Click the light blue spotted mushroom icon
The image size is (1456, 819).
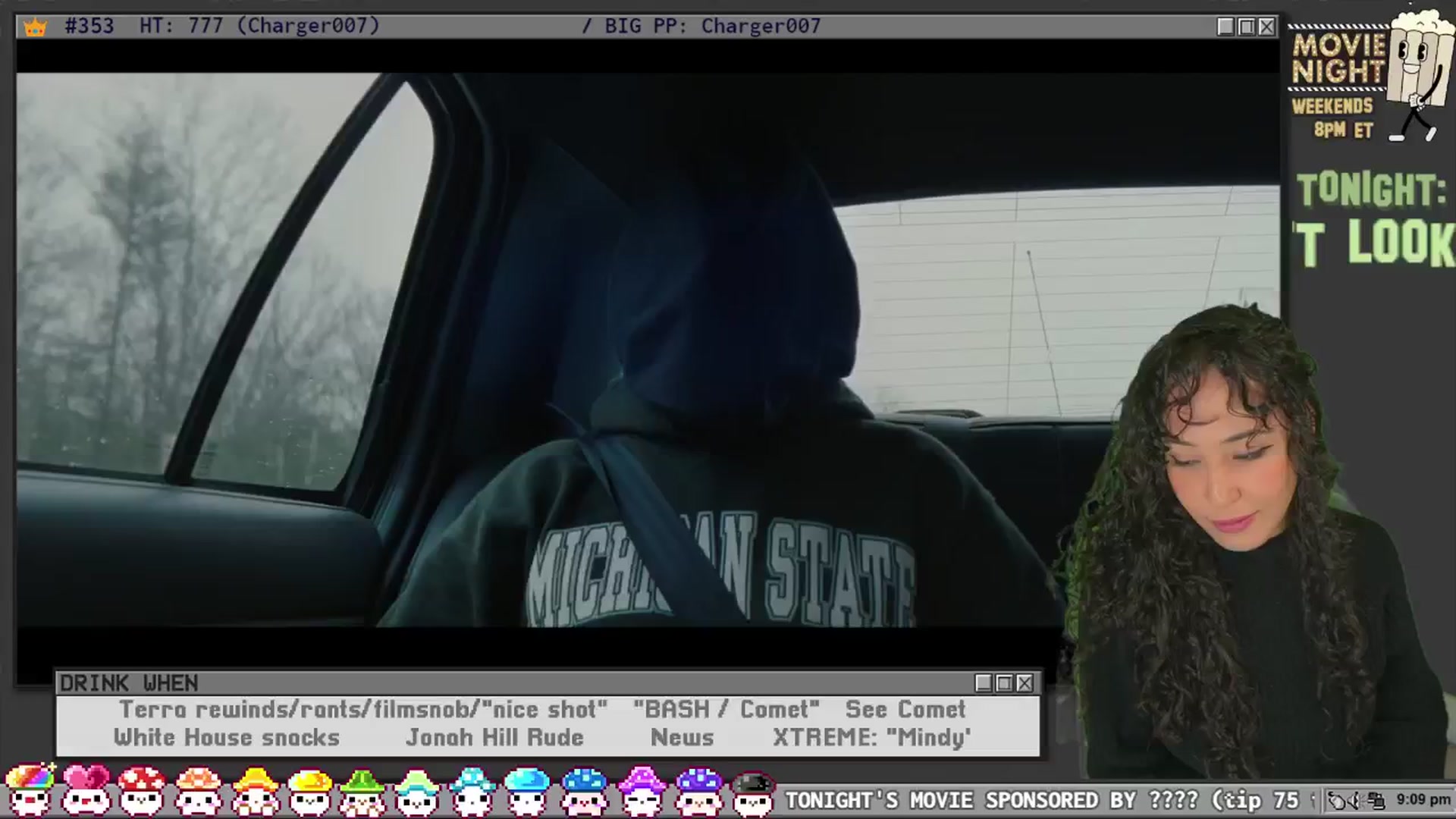472,790
